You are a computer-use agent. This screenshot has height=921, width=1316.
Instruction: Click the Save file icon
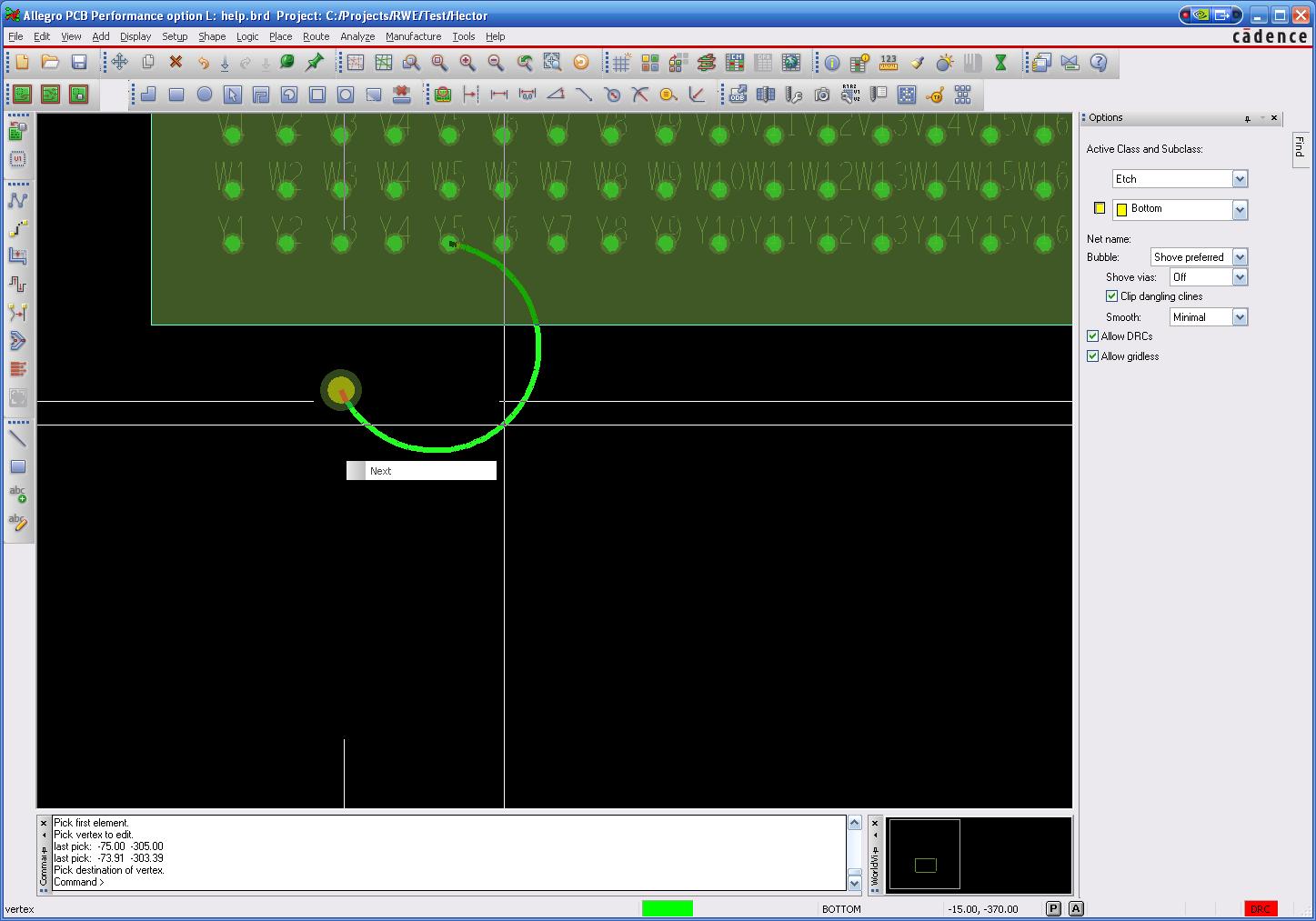[x=79, y=63]
